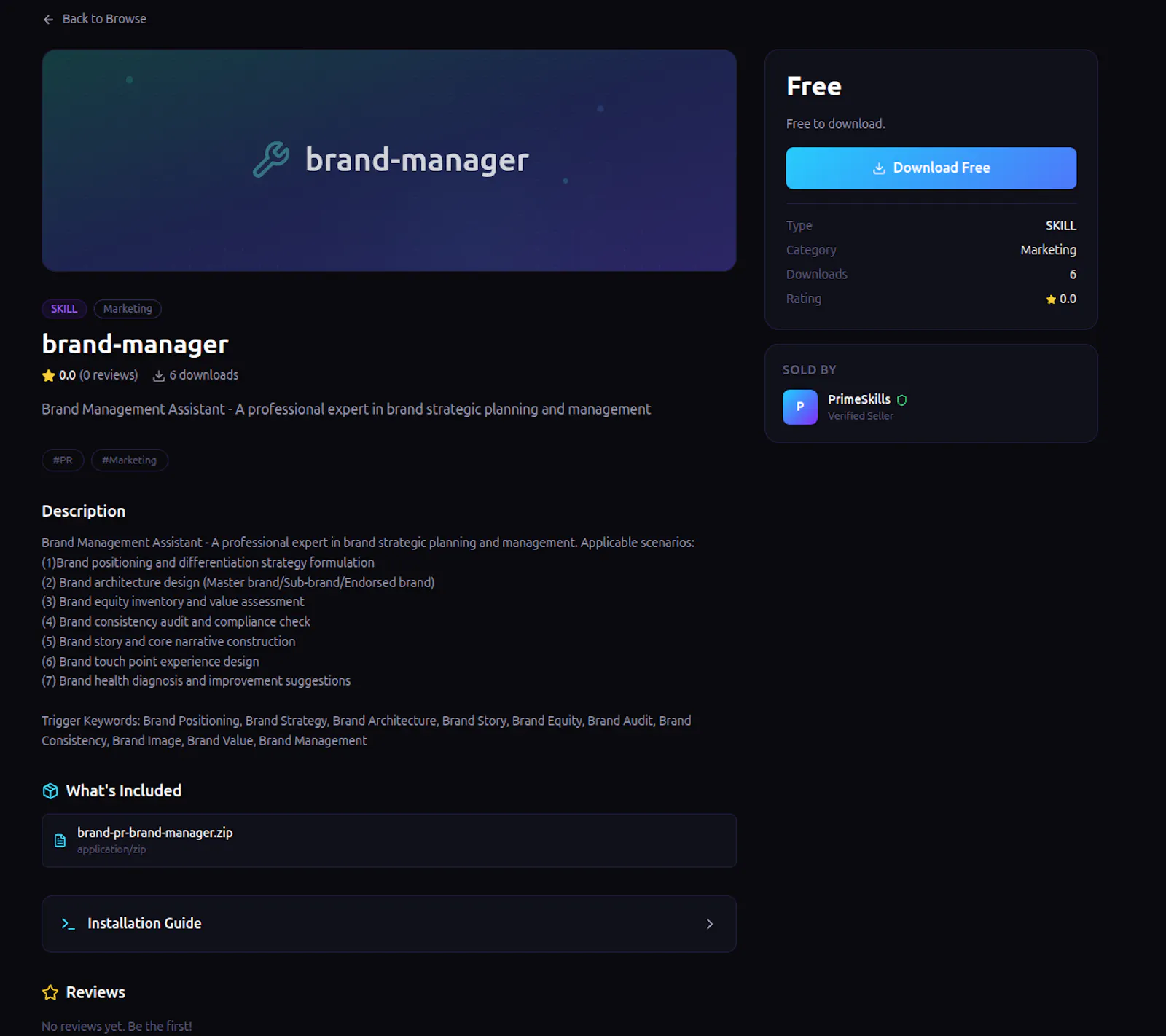Select the #PR tag
Viewport: 1166px width, 1036px height.
coord(63,460)
